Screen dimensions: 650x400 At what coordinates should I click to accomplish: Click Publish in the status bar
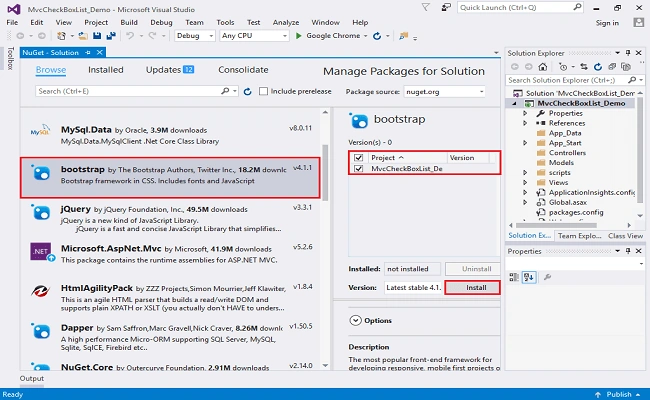619,394
